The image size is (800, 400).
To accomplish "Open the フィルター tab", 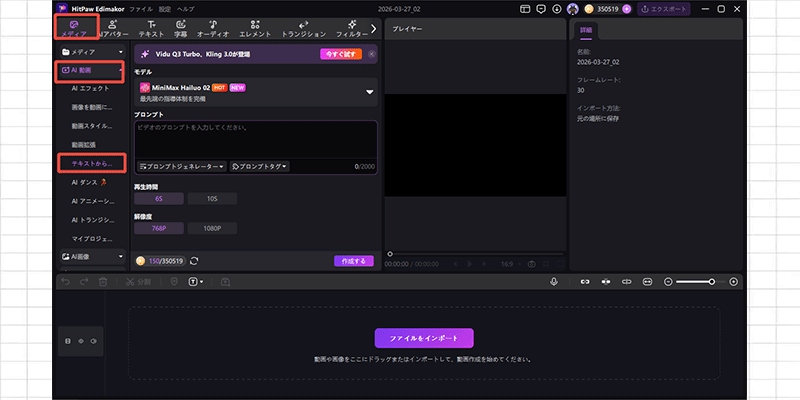I will [x=352, y=29].
